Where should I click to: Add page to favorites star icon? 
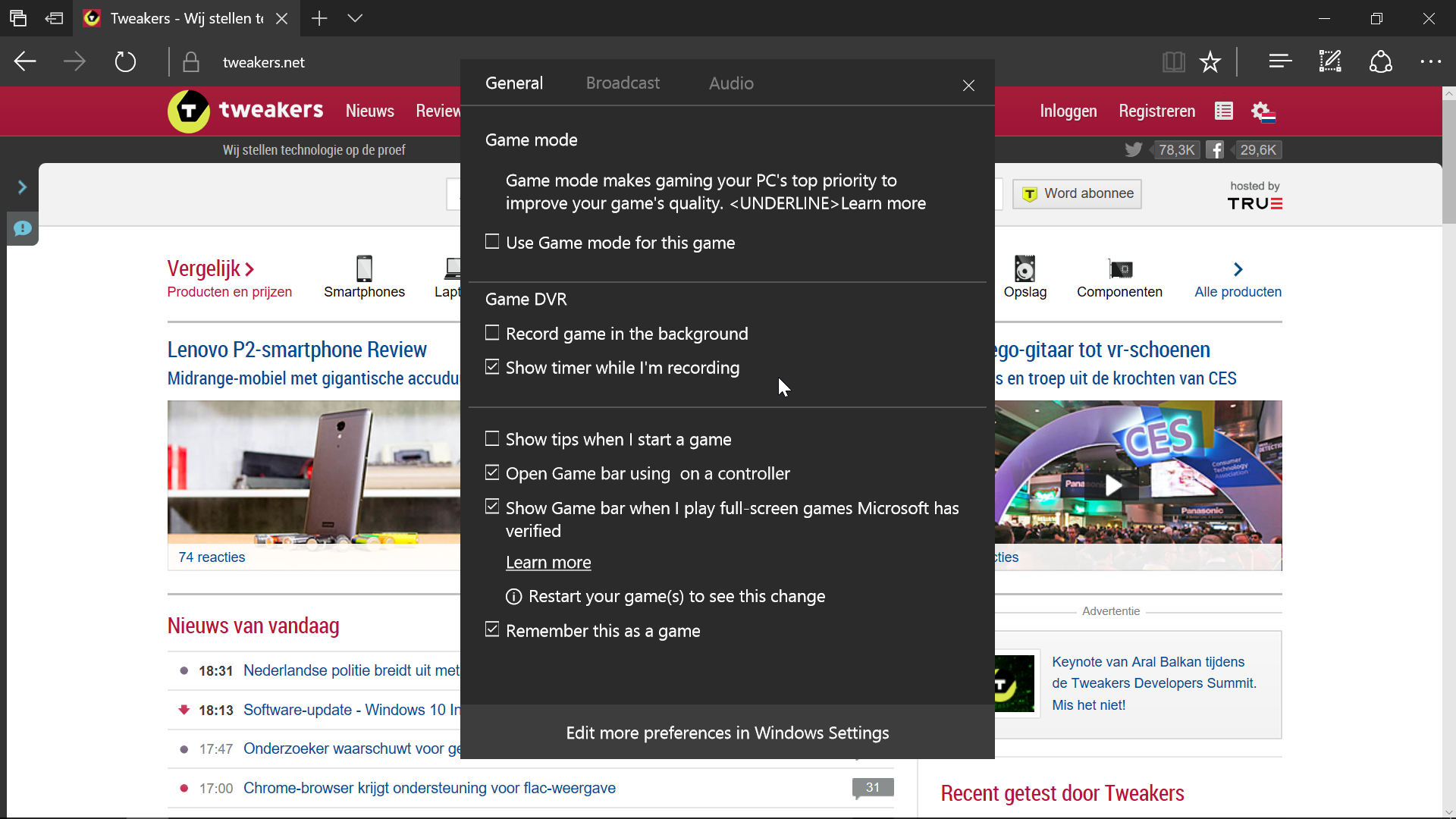(x=1210, y=61)
